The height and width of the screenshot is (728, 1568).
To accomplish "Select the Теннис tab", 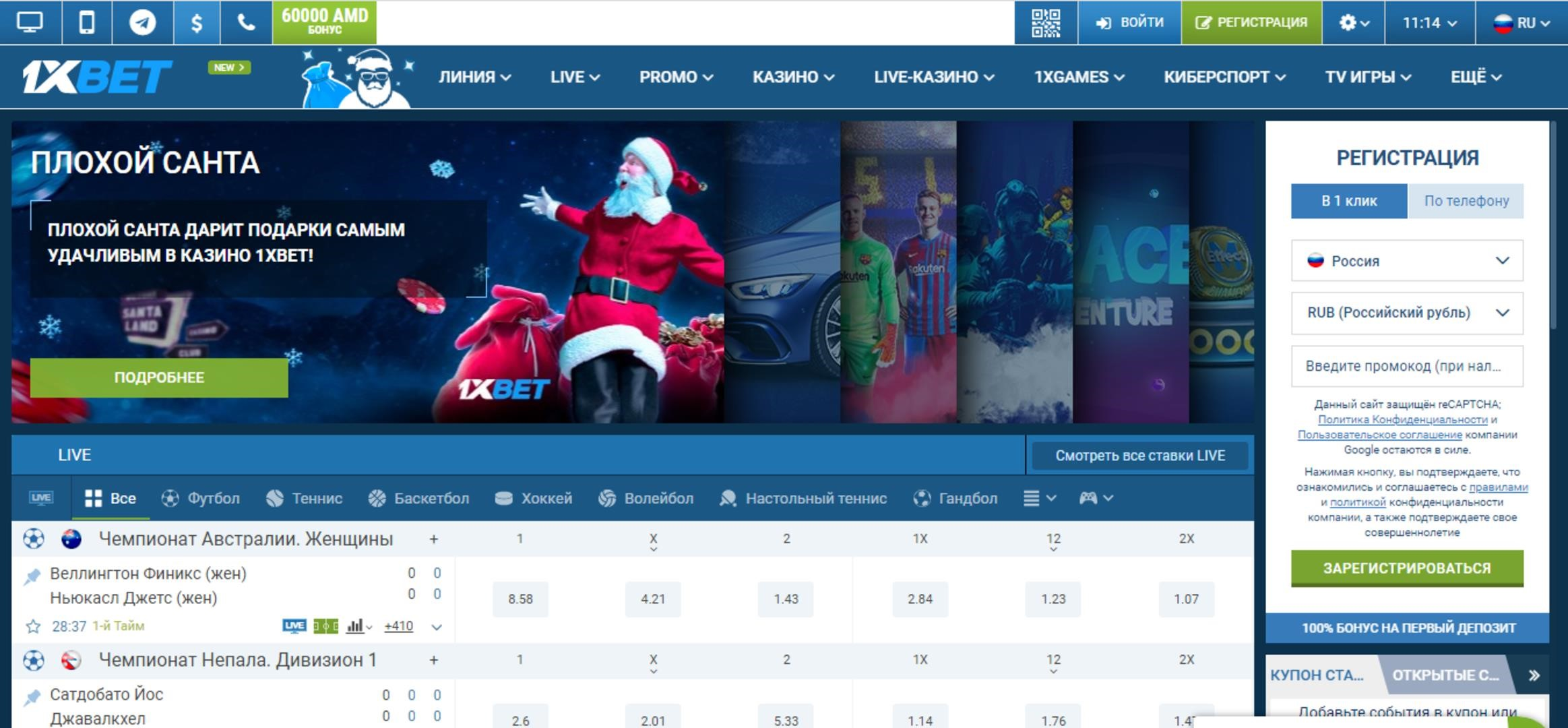I will pyautogui.click(x=304, y=498).
